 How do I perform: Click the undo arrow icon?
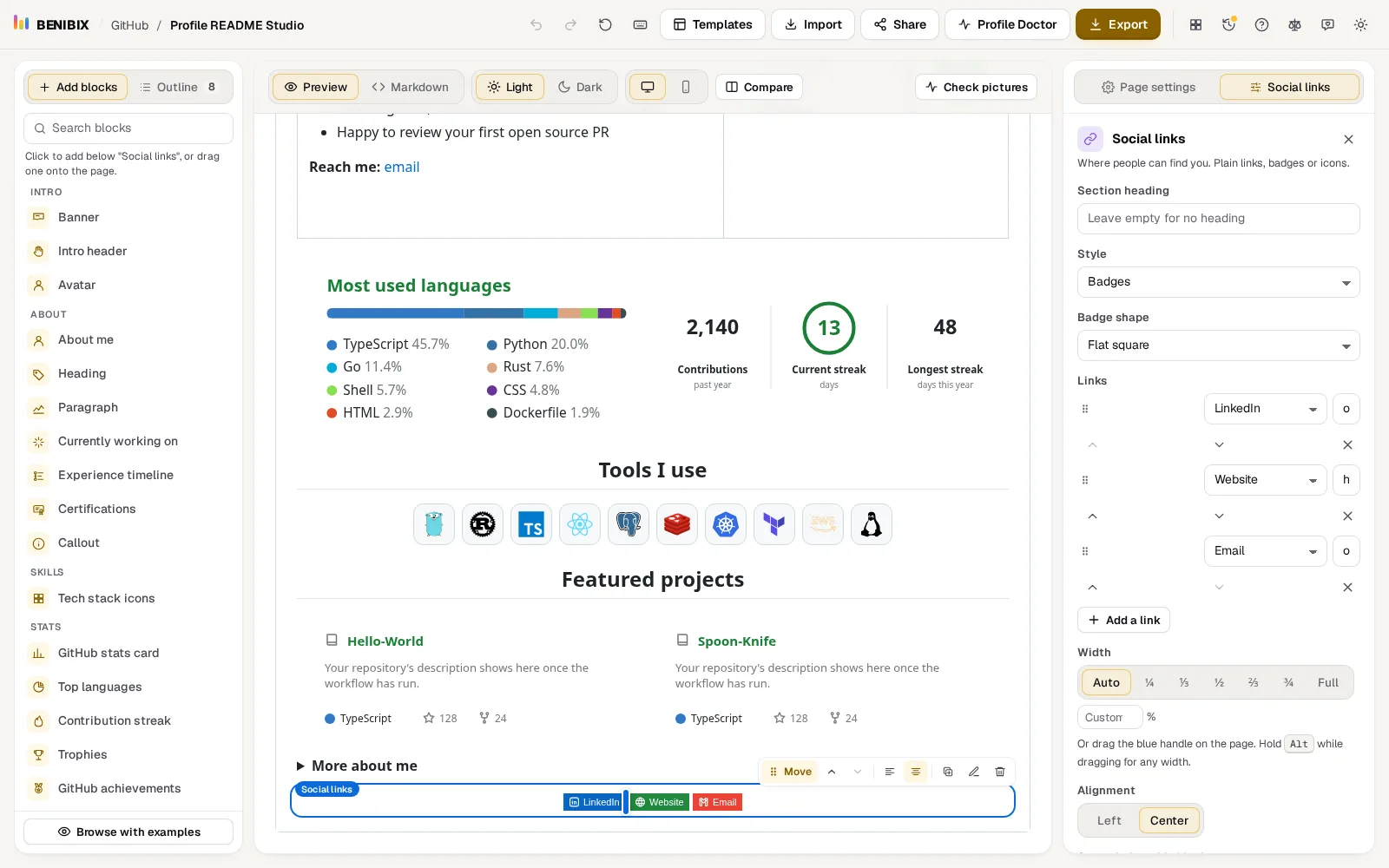[x=536, y=24]
